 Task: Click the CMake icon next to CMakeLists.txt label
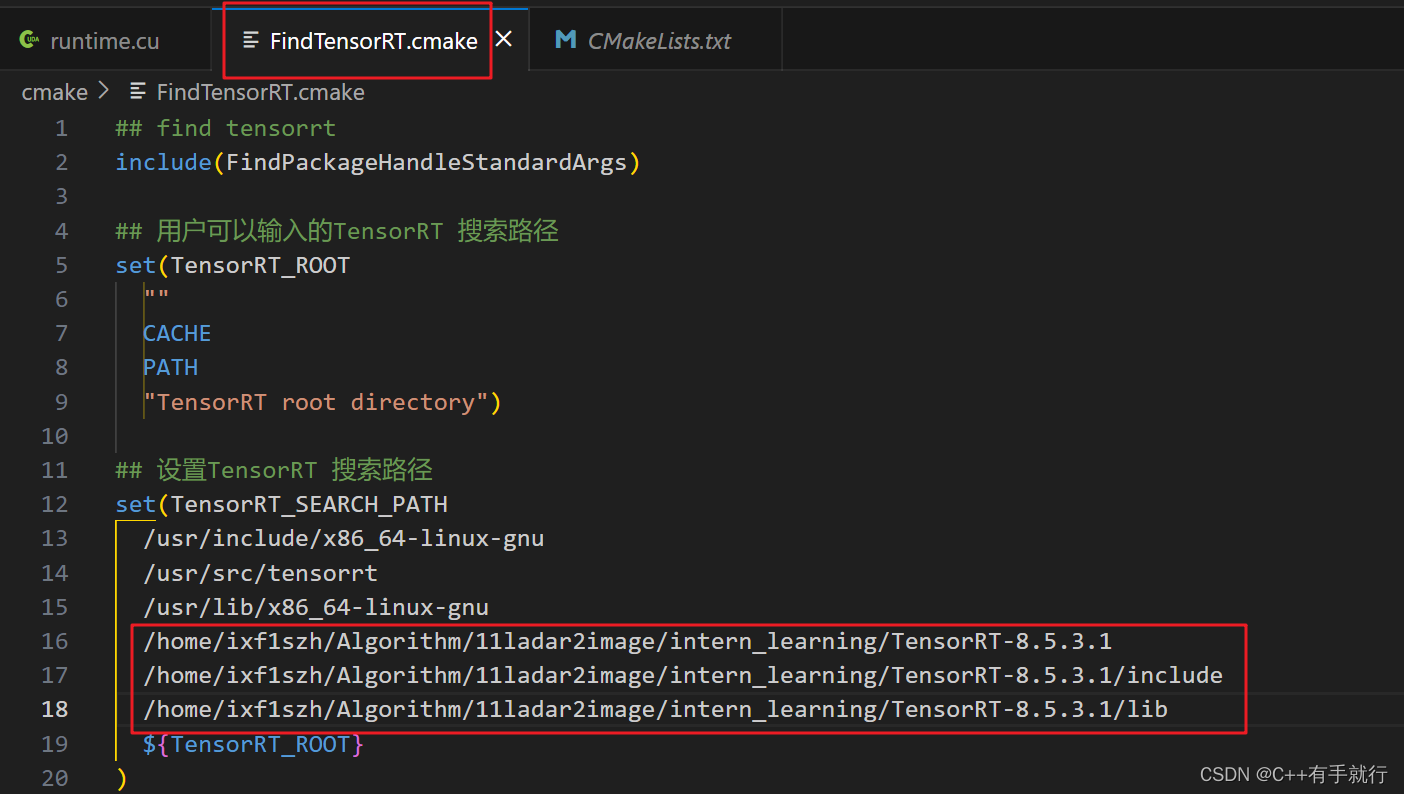[565, 40]
